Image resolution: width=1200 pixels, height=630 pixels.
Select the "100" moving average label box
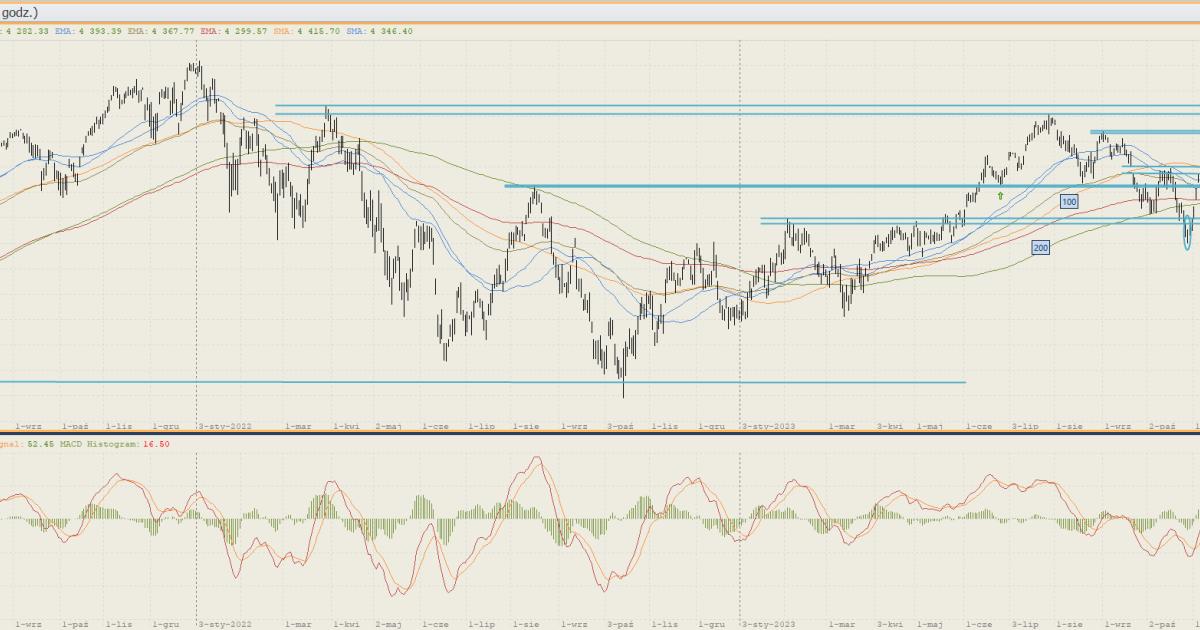coord(1069,202)
